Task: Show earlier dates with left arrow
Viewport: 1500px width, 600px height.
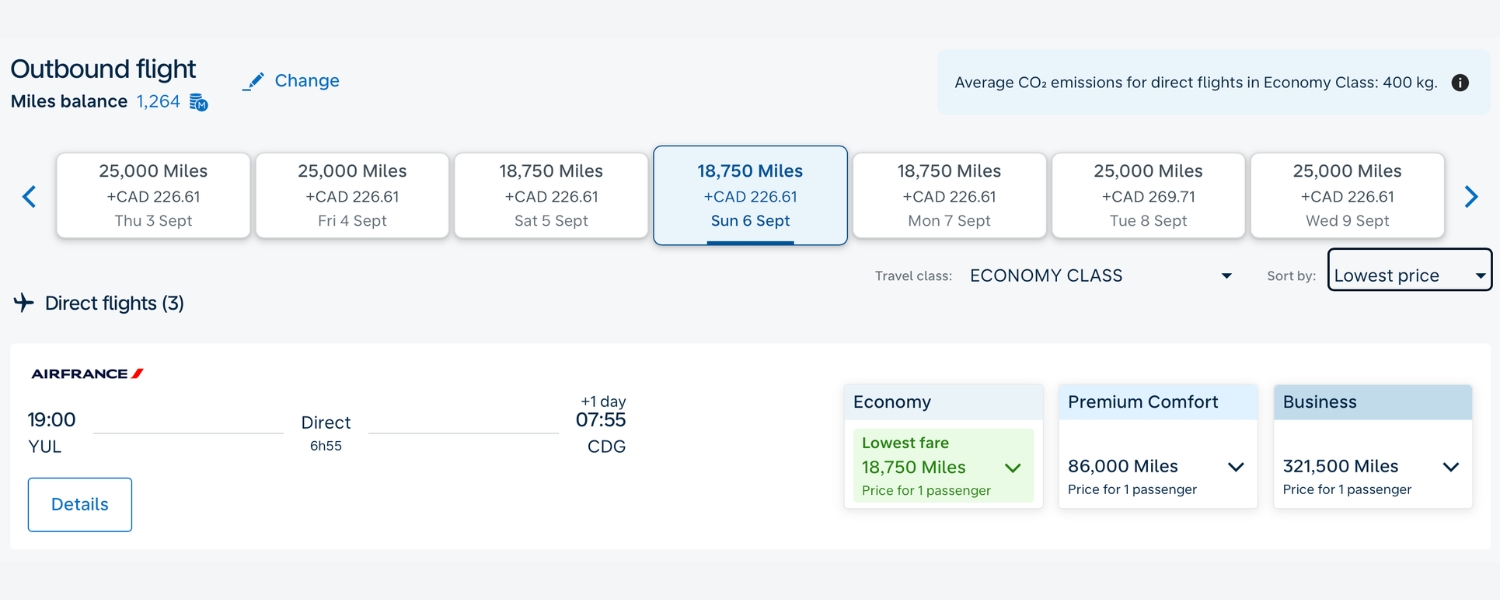Action: [x=29, y=196]
